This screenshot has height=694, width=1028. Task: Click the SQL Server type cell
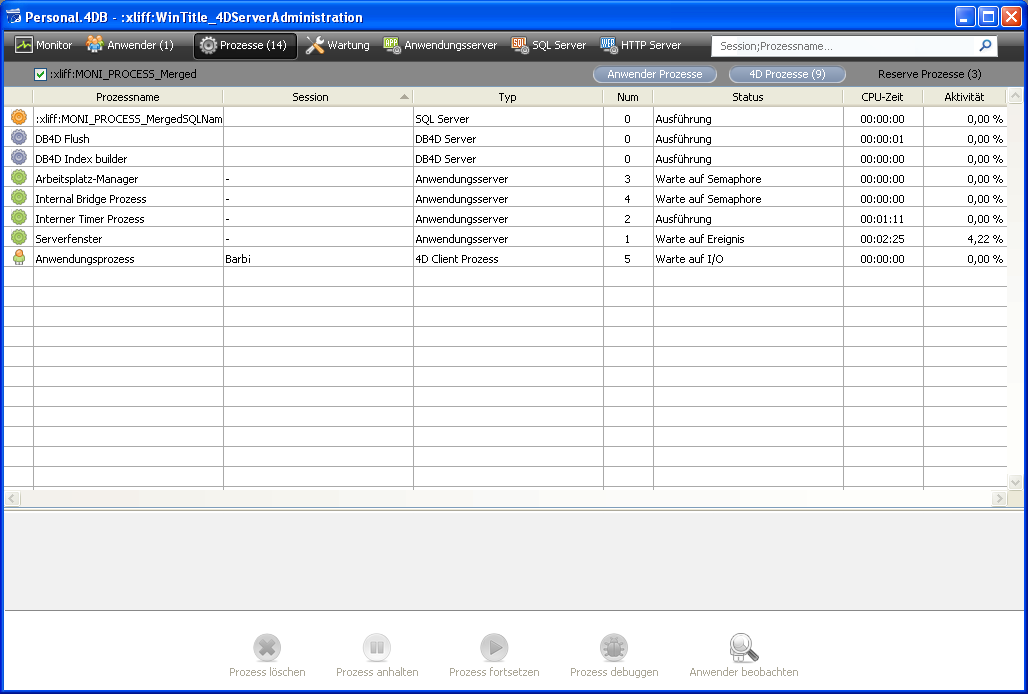click(508, 119)
